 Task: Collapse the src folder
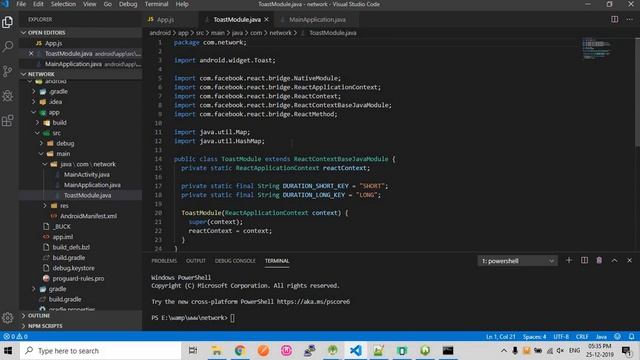click(38, 133)
